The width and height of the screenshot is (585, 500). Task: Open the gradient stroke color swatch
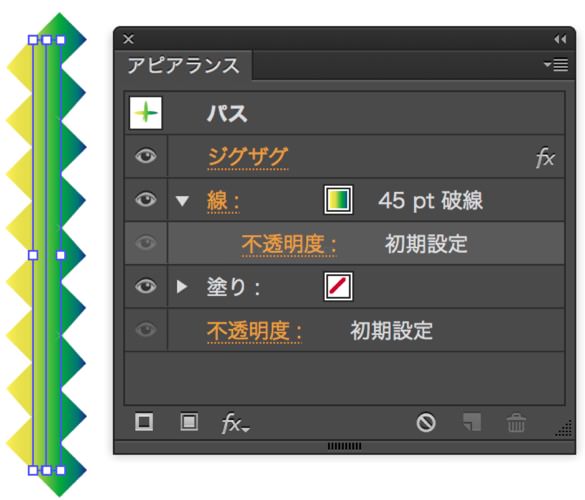[x=338, y=200]
